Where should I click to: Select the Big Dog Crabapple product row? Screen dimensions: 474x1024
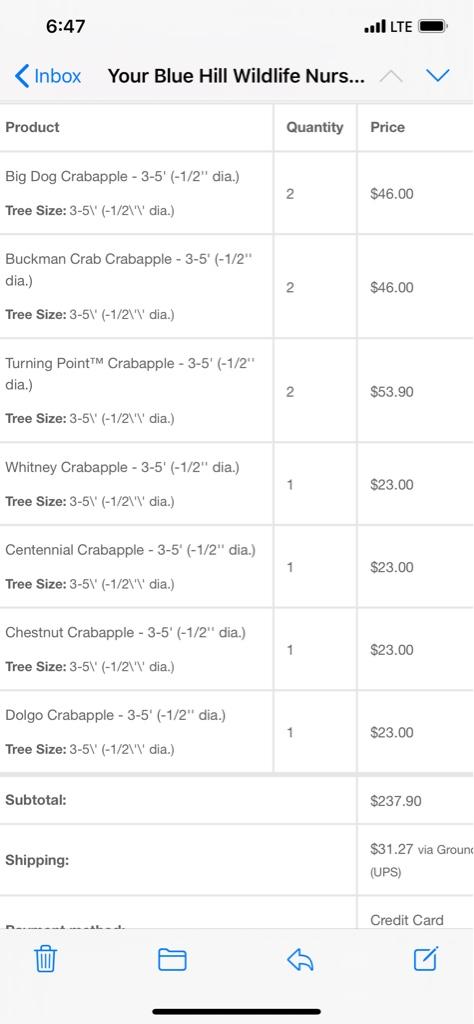(237, 193)
